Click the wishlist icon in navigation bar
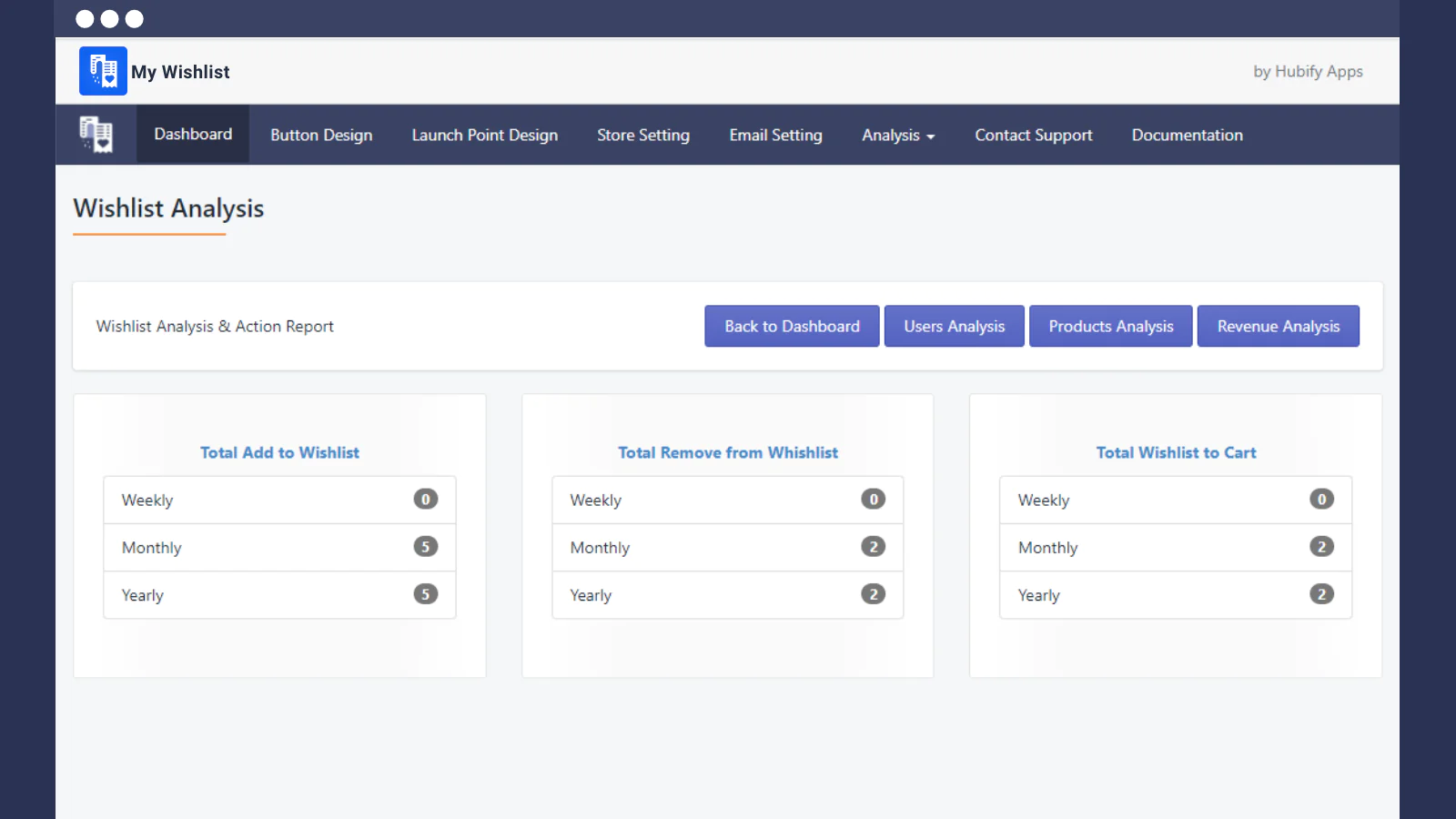This screenshot has height=819, width=1456. click(96, 135)
